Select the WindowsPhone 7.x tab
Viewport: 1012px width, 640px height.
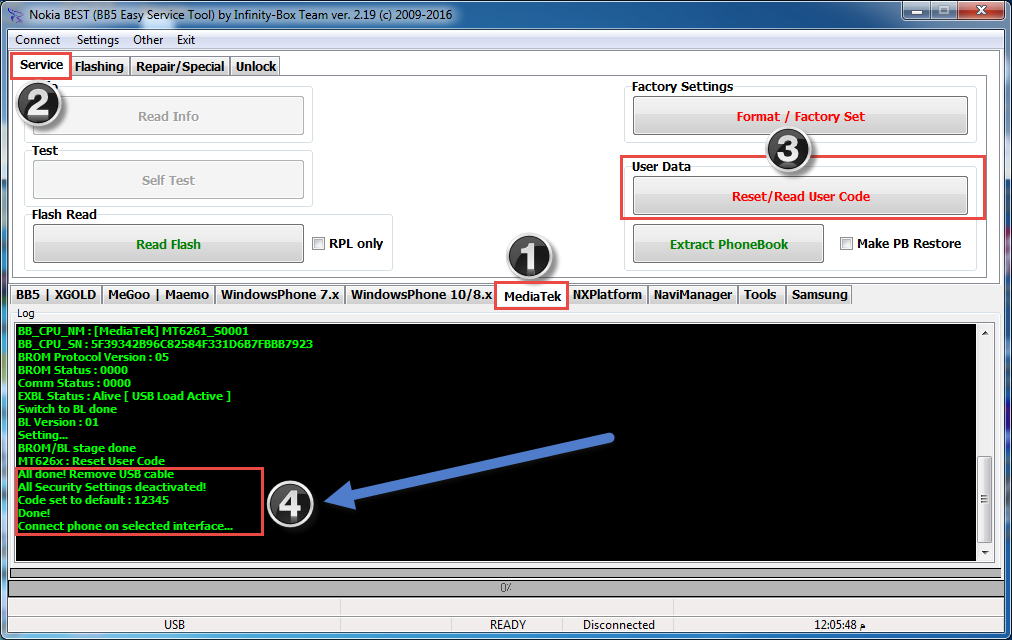click(x=280, y=295)
